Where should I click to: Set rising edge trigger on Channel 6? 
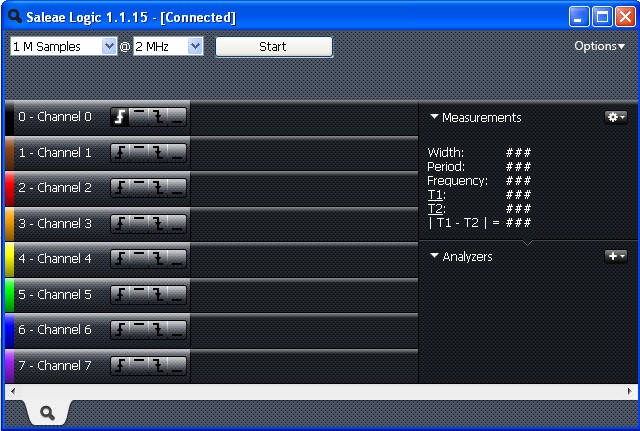click(120, 330)
